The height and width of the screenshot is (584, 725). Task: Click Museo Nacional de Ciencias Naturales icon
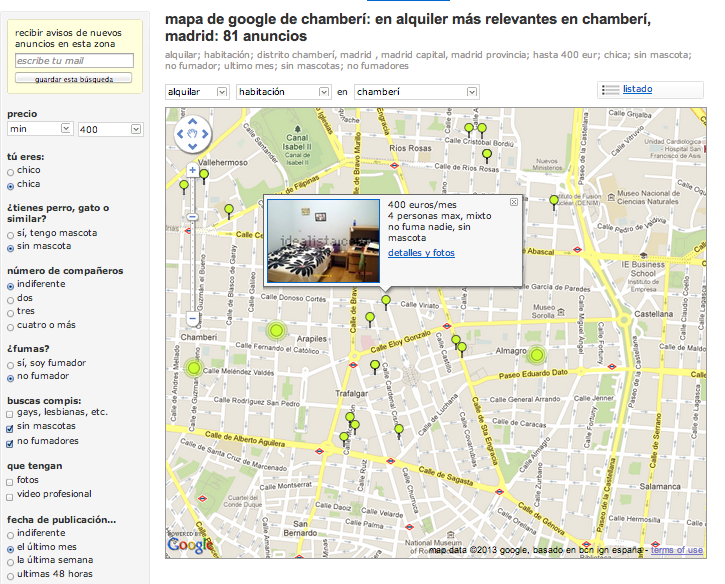click(611, 197)
